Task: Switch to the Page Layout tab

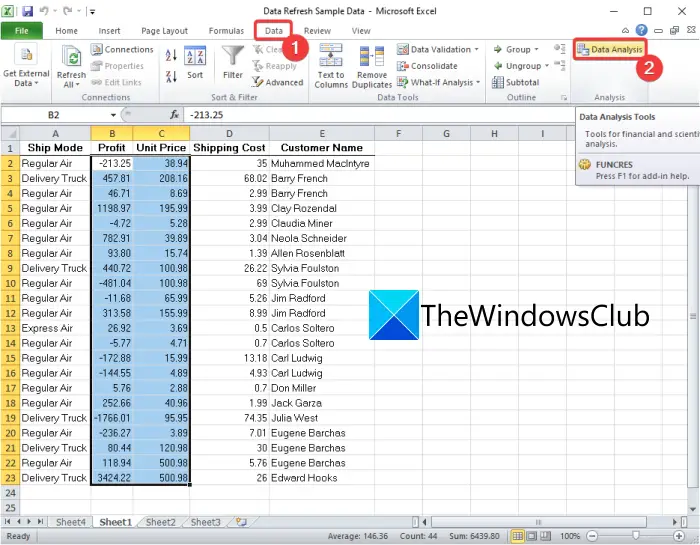Action: [164, 30]
